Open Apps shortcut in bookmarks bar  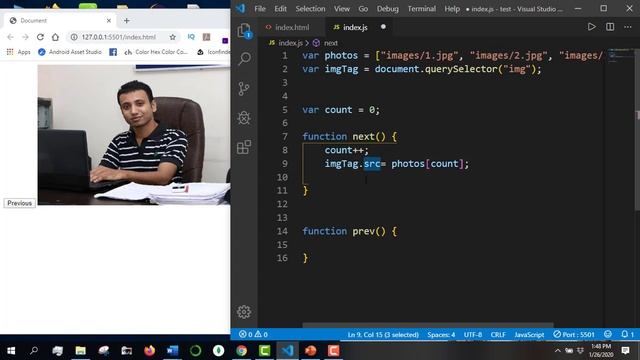(x=18, y=52)
